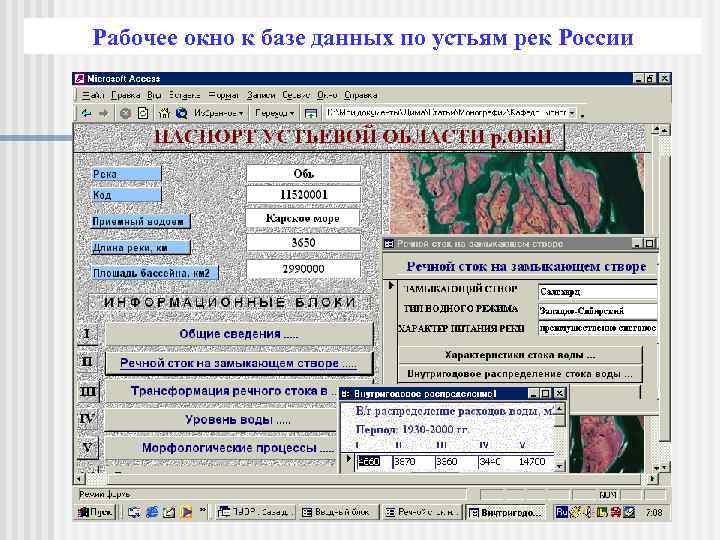
Task: Click the Характеристики стока воды button
Action: point(520,355)
